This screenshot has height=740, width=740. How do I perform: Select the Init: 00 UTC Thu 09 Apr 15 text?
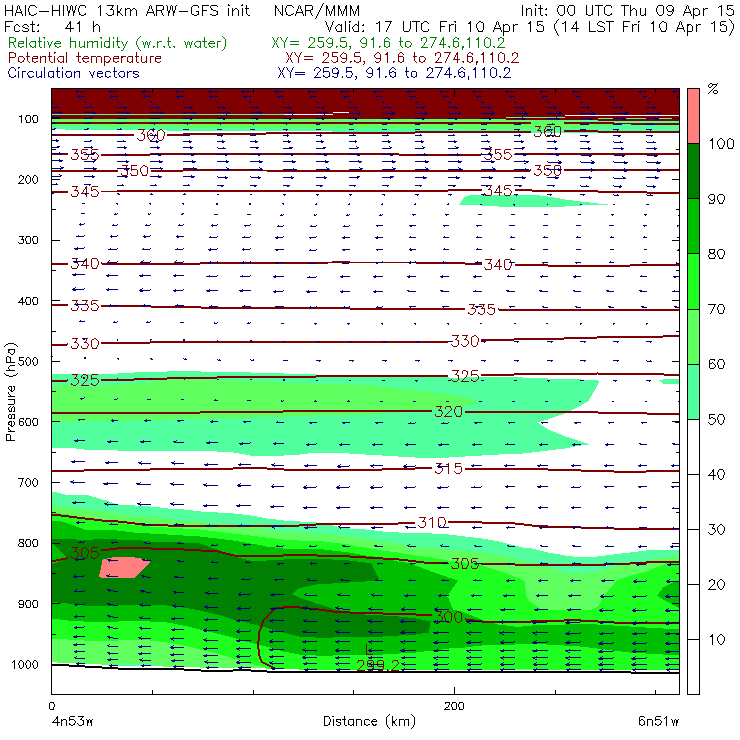[628, 10]
